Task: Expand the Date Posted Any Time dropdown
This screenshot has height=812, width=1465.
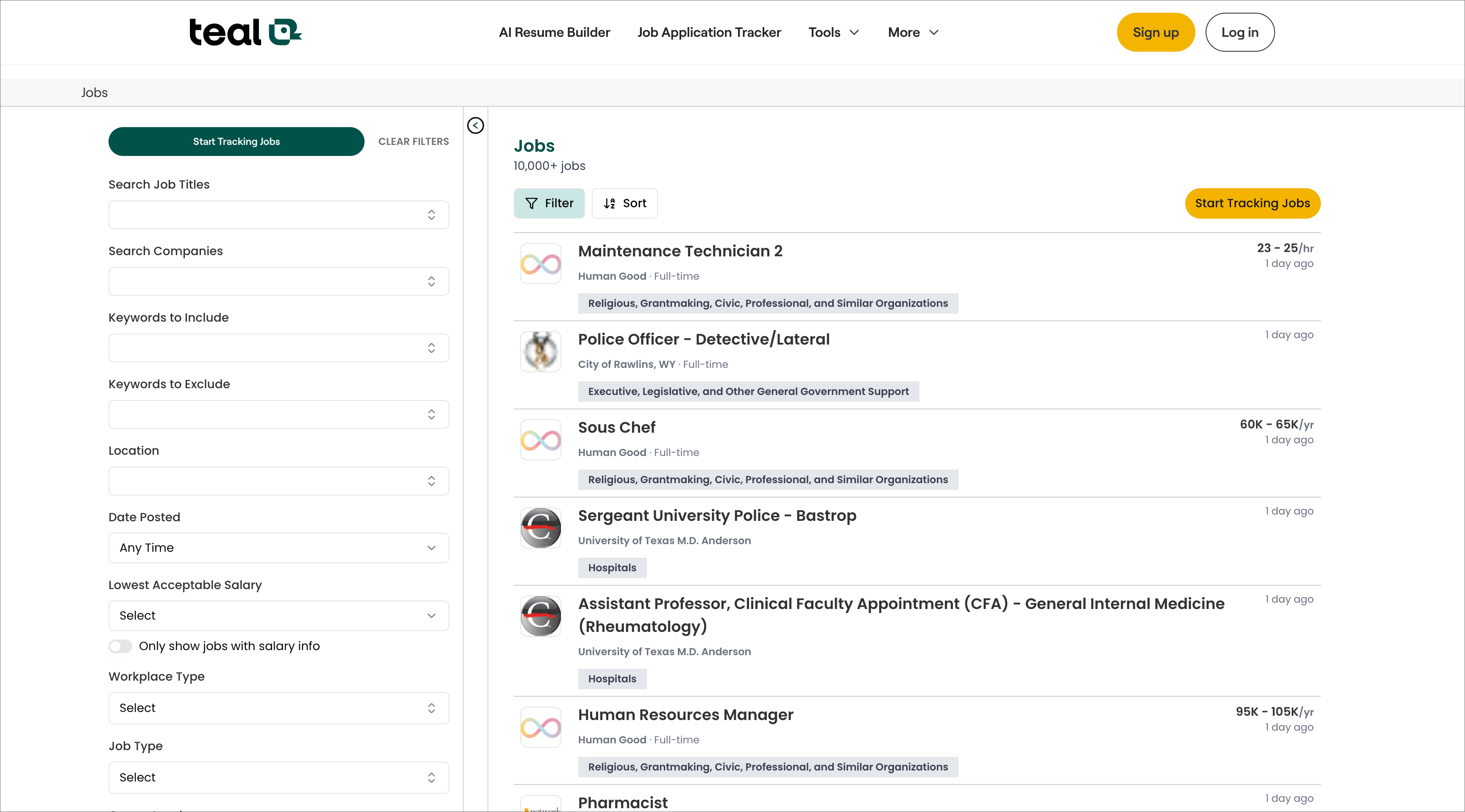Action: pyautogui.click(x=279, y=548)
